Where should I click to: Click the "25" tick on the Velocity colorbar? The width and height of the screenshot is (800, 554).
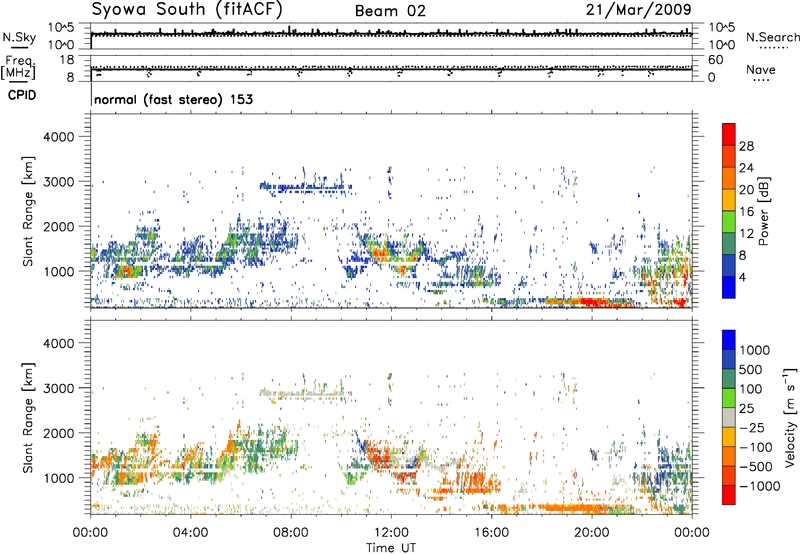[746, 409]
